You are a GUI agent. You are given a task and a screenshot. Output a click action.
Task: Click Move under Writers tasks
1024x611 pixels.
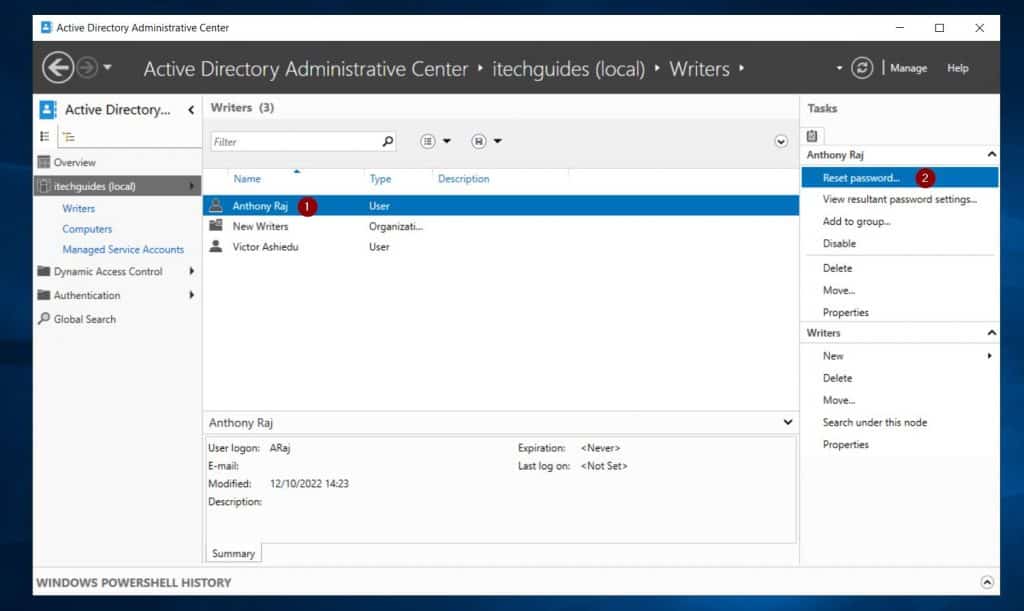[x=839, y=401]
